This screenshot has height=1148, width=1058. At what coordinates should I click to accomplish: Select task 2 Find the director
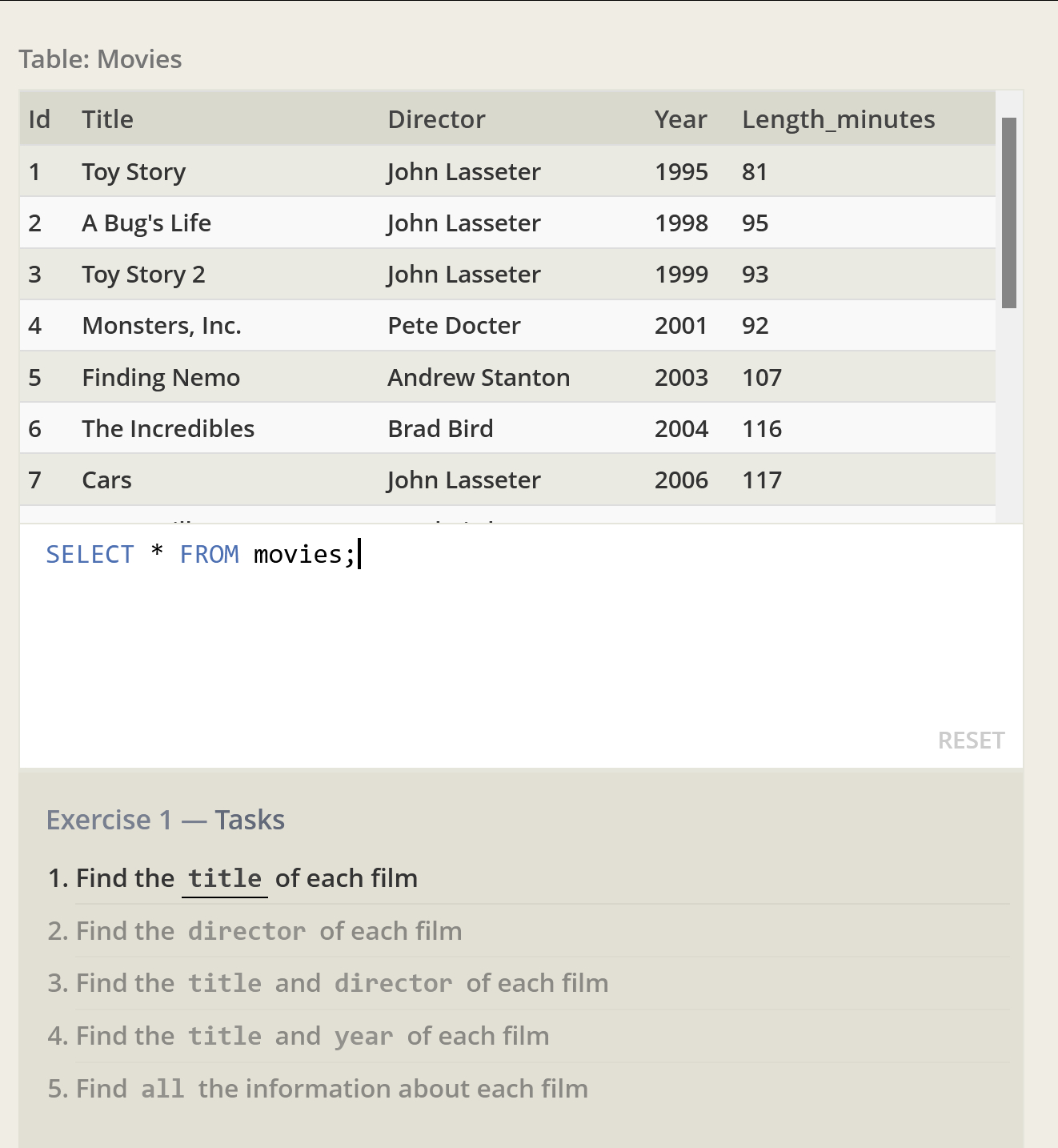[254, 931]
